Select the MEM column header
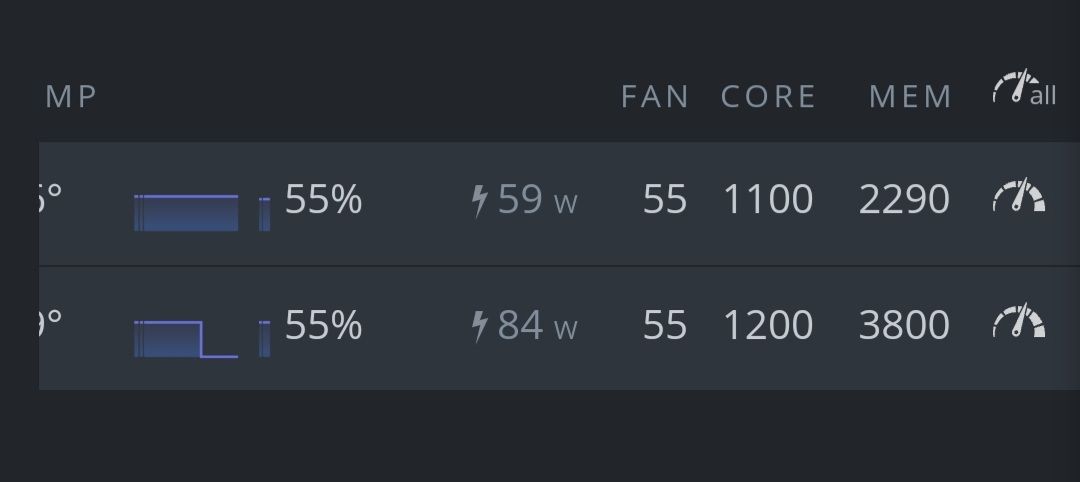 [x=911, y=97]
